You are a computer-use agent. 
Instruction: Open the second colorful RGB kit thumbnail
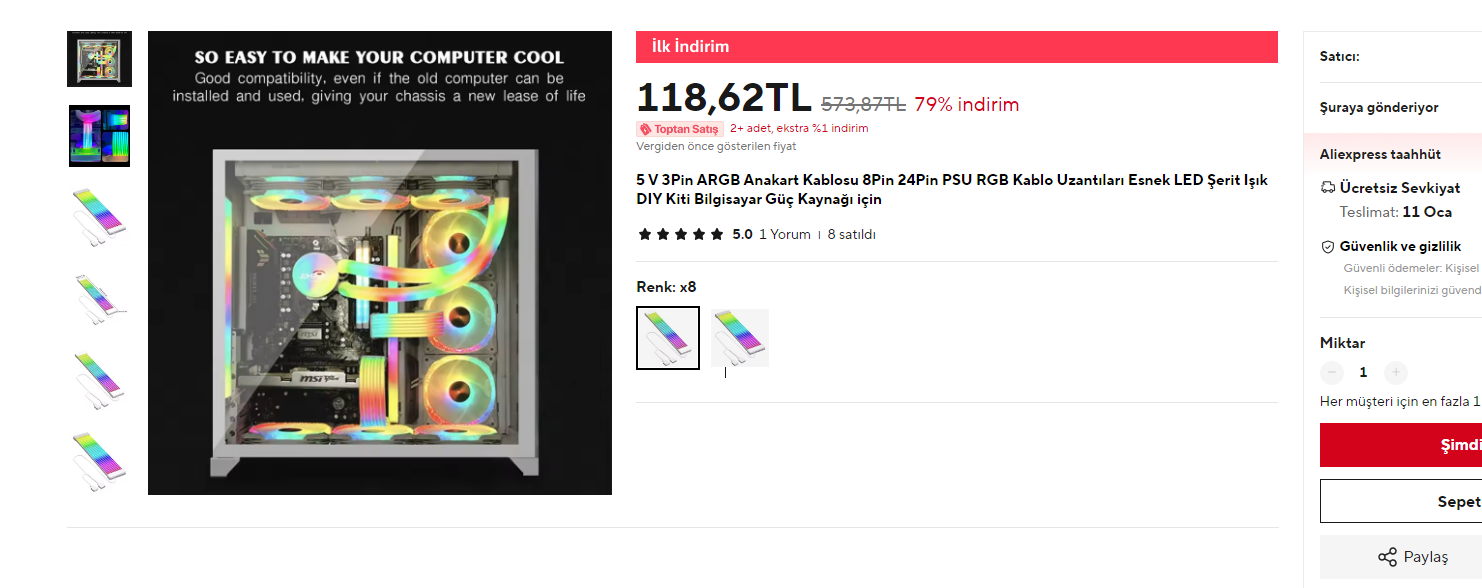tap(99, 136)
